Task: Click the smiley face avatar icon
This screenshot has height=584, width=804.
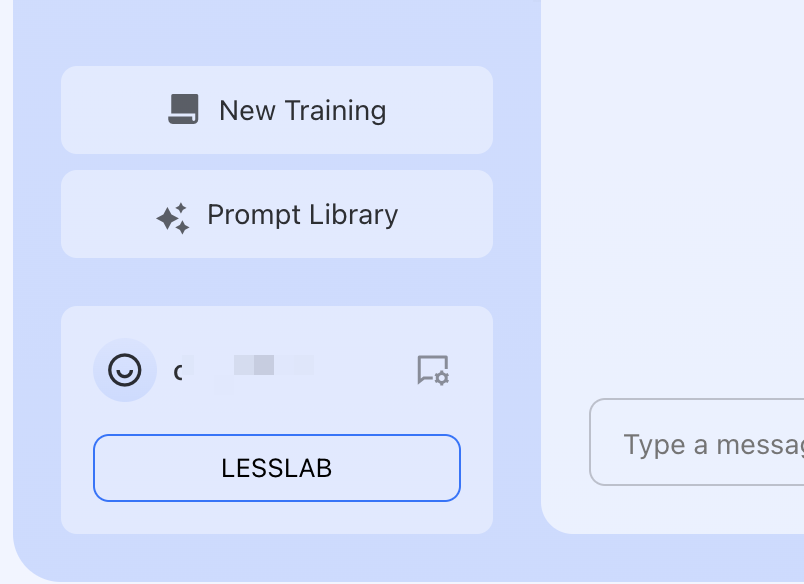Action: 125,370
